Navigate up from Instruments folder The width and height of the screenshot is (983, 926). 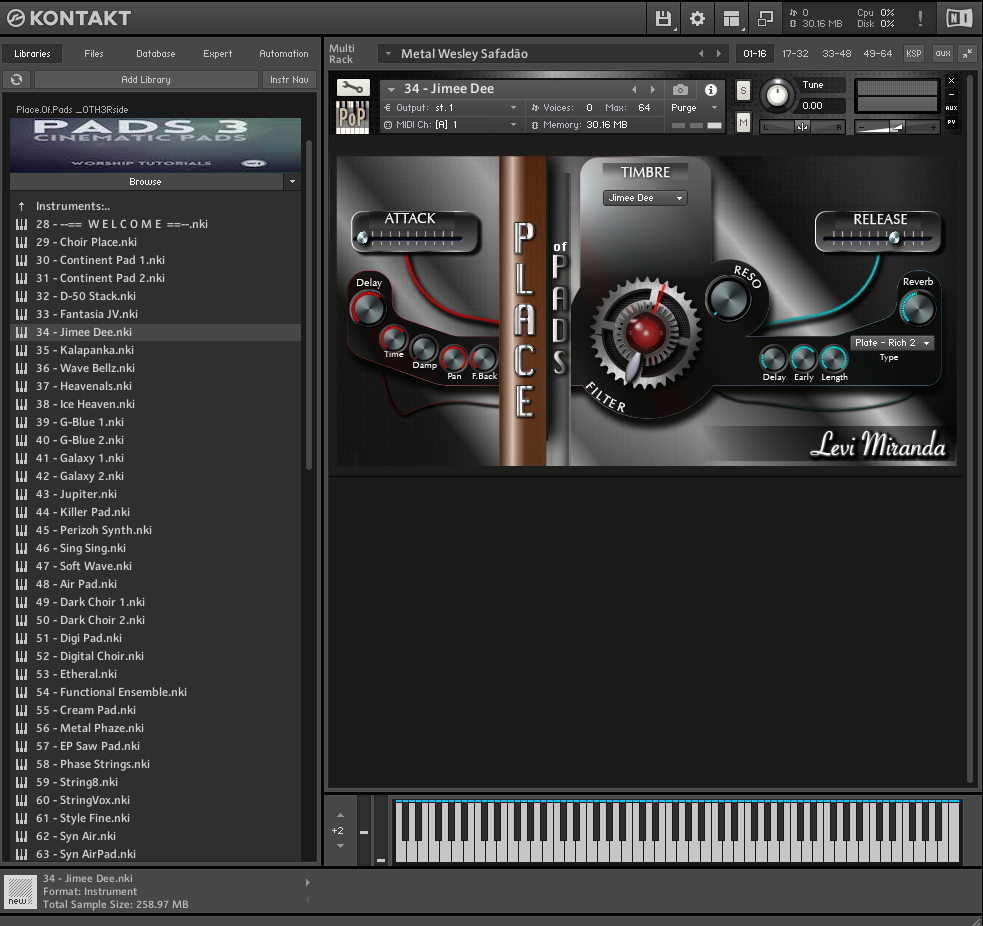click(21, 206)
